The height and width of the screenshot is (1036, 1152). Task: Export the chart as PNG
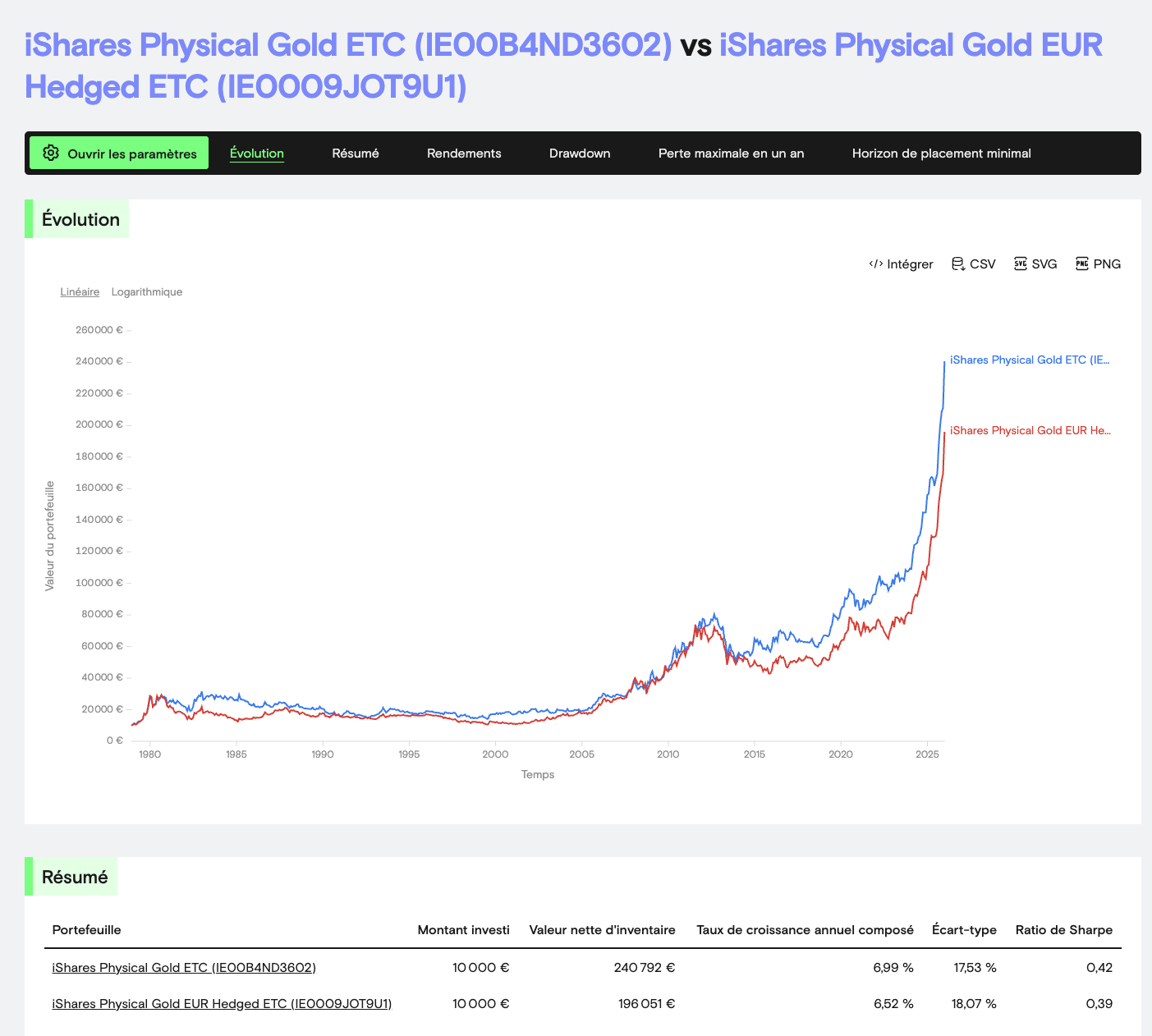[x=1099, y=264]
